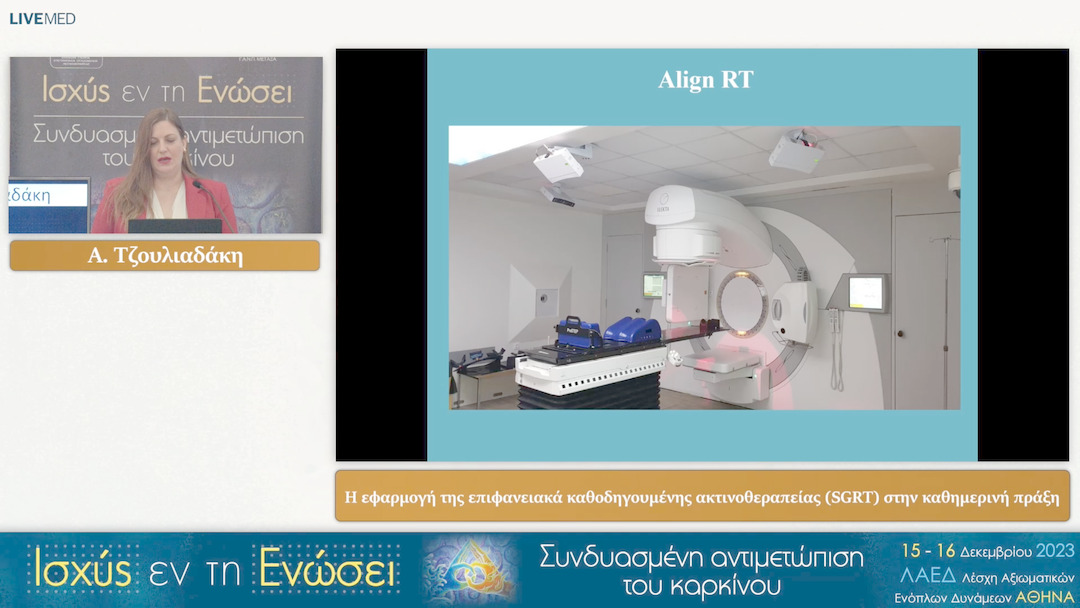Click the date '15 - 16 Δεκεμβρίου 2023'
Viewport: 1080px width, 608px height.
click(x=988, y=551)
